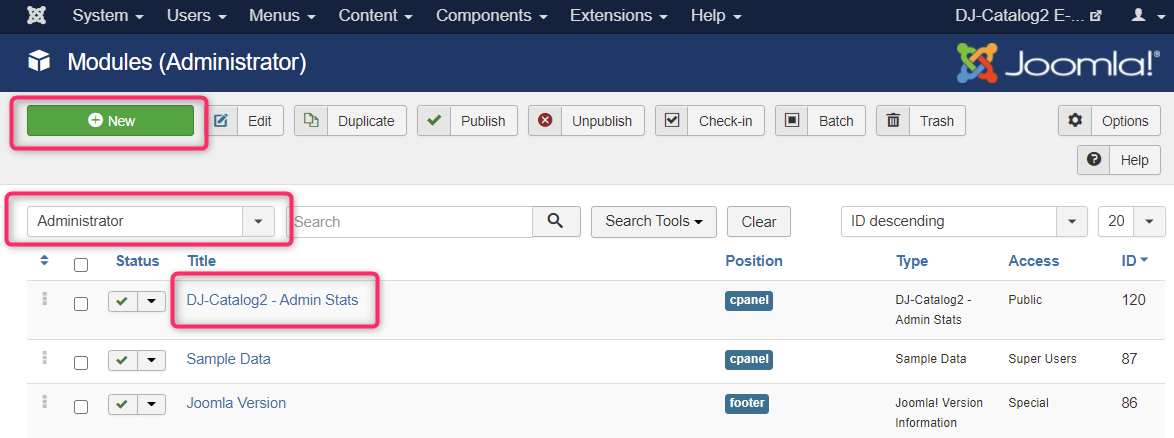Image resolution: width=1174 pixels, height=438 pixels.
Task: Expand Search Tools filter options
Action: click(654, 221)
